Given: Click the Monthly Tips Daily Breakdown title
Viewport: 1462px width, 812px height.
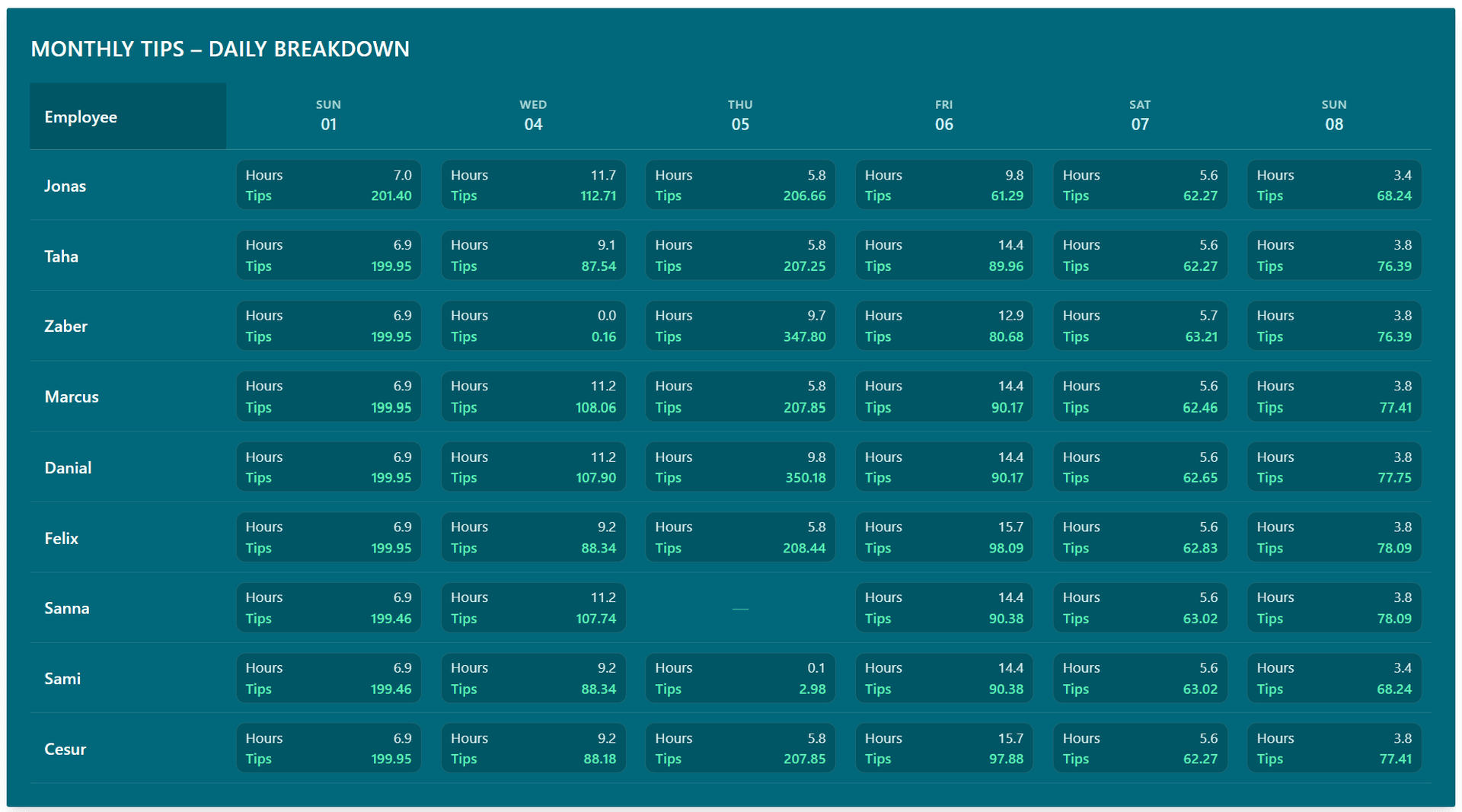Looking at the screenshot, I should point(220,49).
